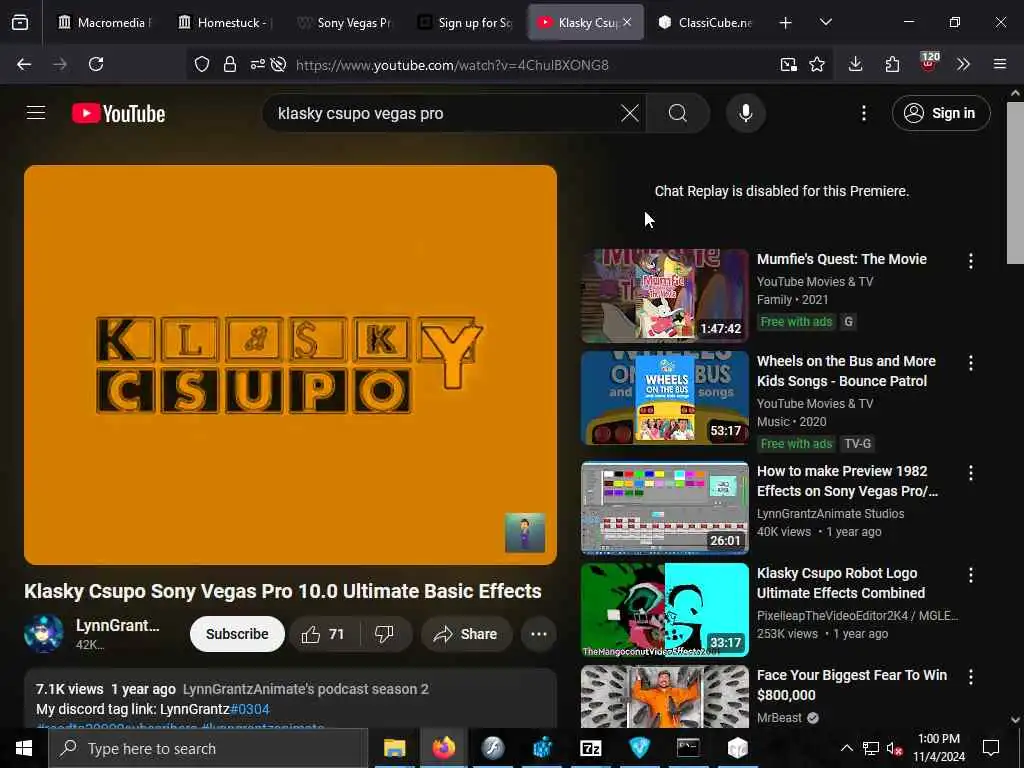This screenshot has height=768, width=1024.
Task: Click the autoplay blocked icon in address bar
Action: coord(278,64)
